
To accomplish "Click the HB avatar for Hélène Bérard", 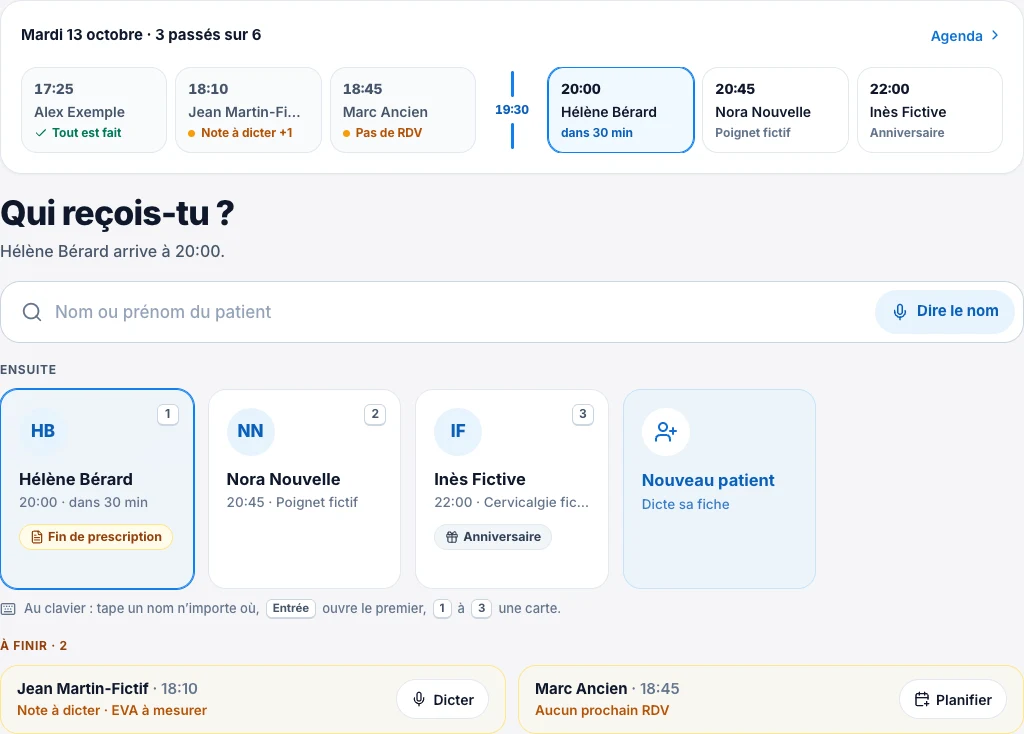I will coord(43,431).
